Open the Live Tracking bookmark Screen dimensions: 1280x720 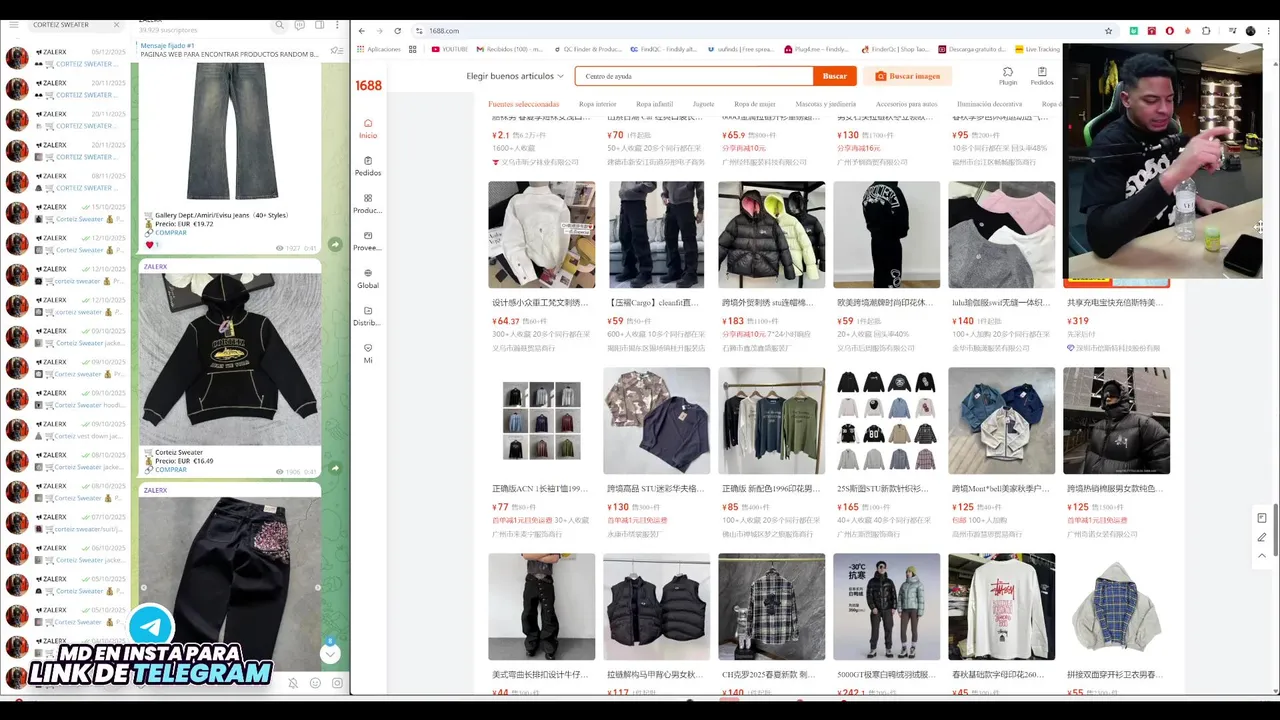[x=1037, y=49]
